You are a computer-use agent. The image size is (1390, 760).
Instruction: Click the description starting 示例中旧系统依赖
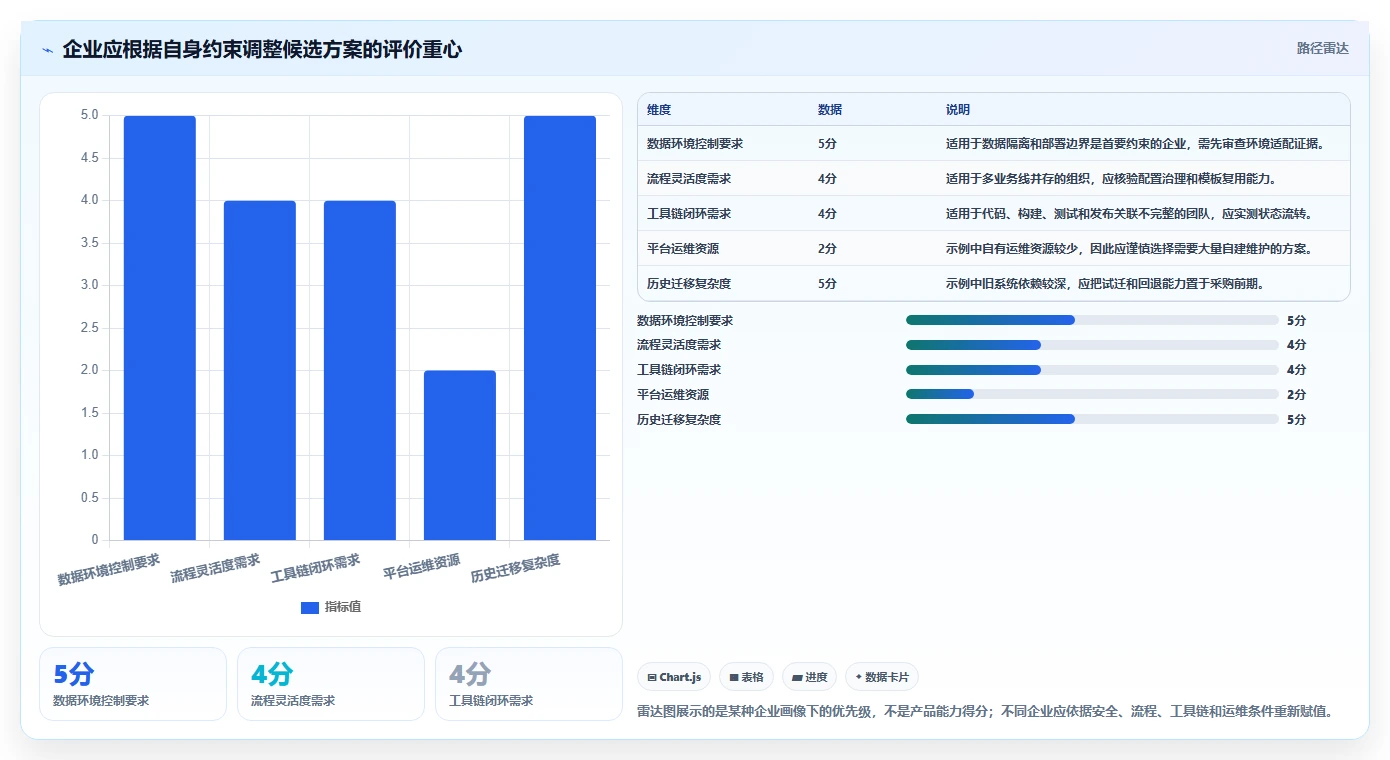click(1105, 284)
